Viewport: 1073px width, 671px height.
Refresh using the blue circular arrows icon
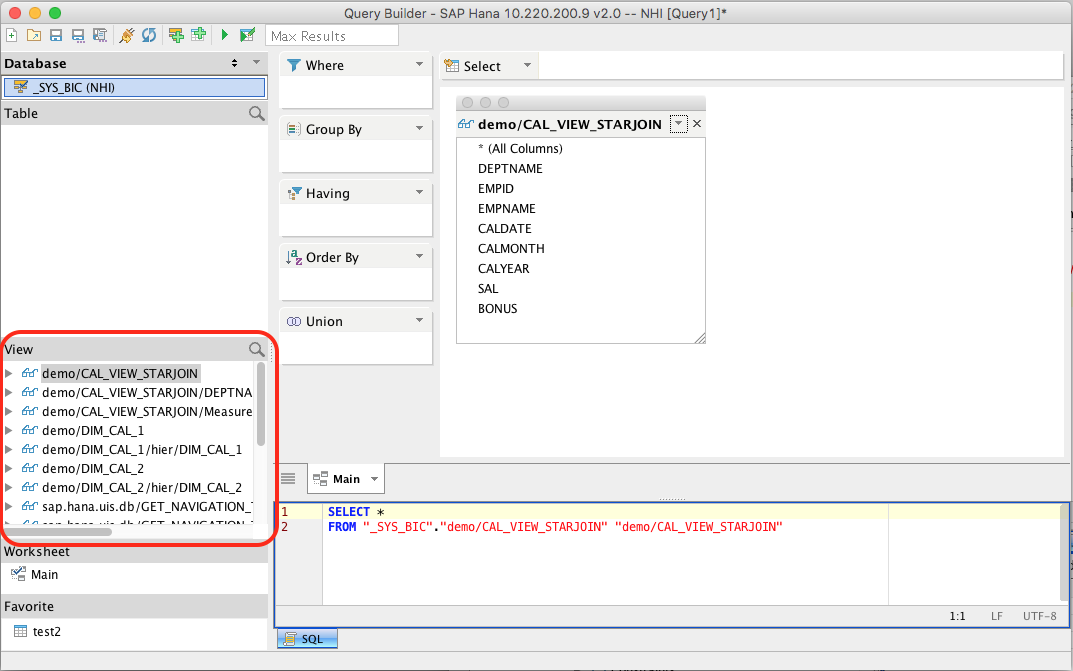coord(148,35)
